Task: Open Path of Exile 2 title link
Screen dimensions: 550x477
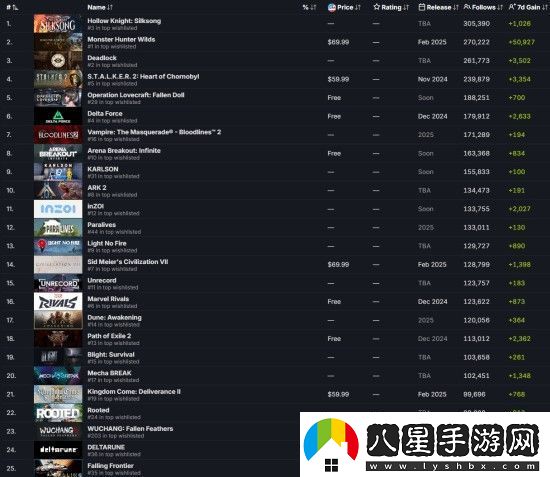Action: 109,336
